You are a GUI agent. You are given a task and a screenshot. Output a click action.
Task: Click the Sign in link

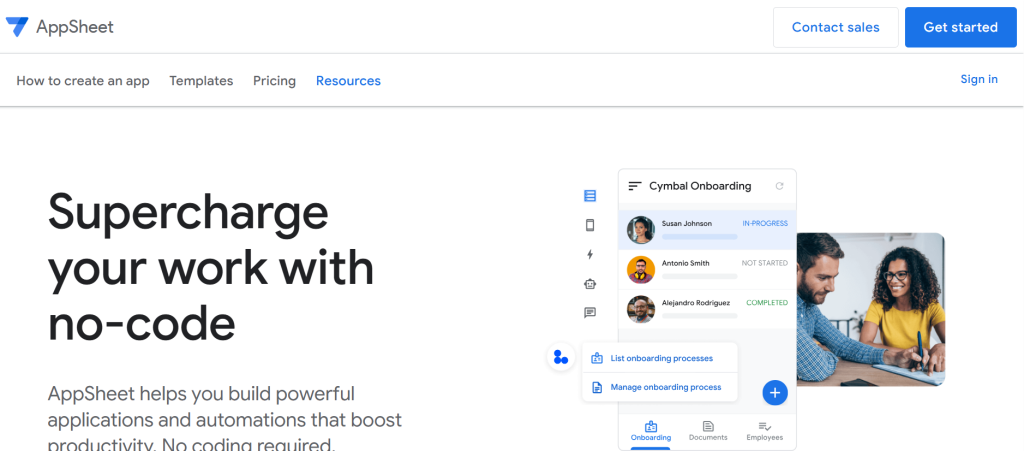[978, 80]
